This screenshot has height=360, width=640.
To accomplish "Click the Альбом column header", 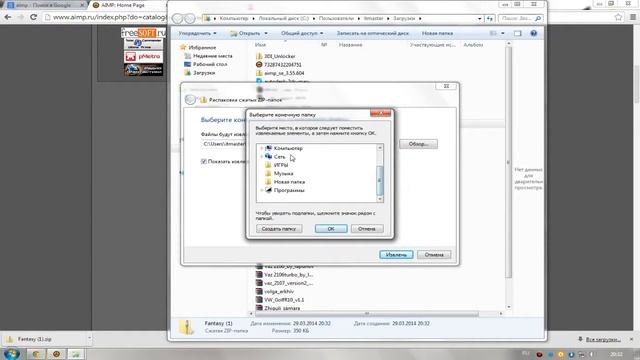I will (473, 44).
